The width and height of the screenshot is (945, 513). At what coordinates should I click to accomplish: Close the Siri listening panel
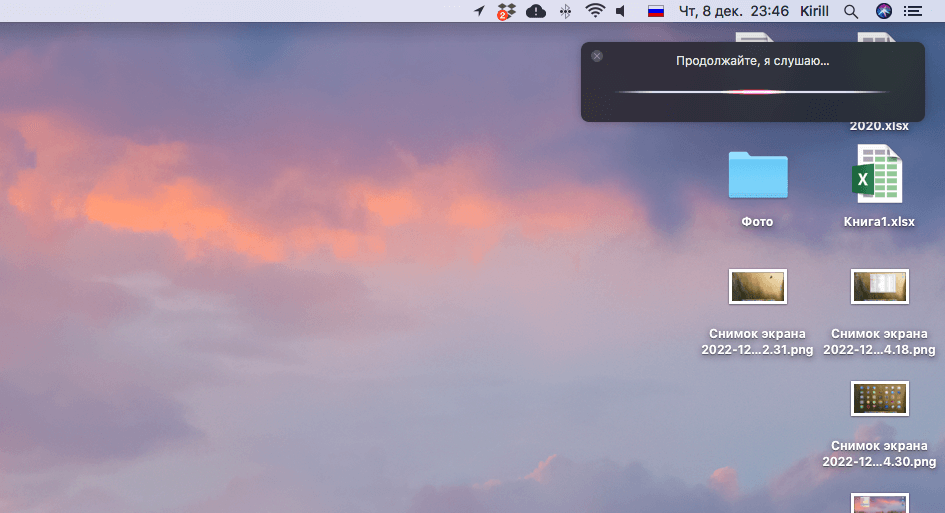597,56
